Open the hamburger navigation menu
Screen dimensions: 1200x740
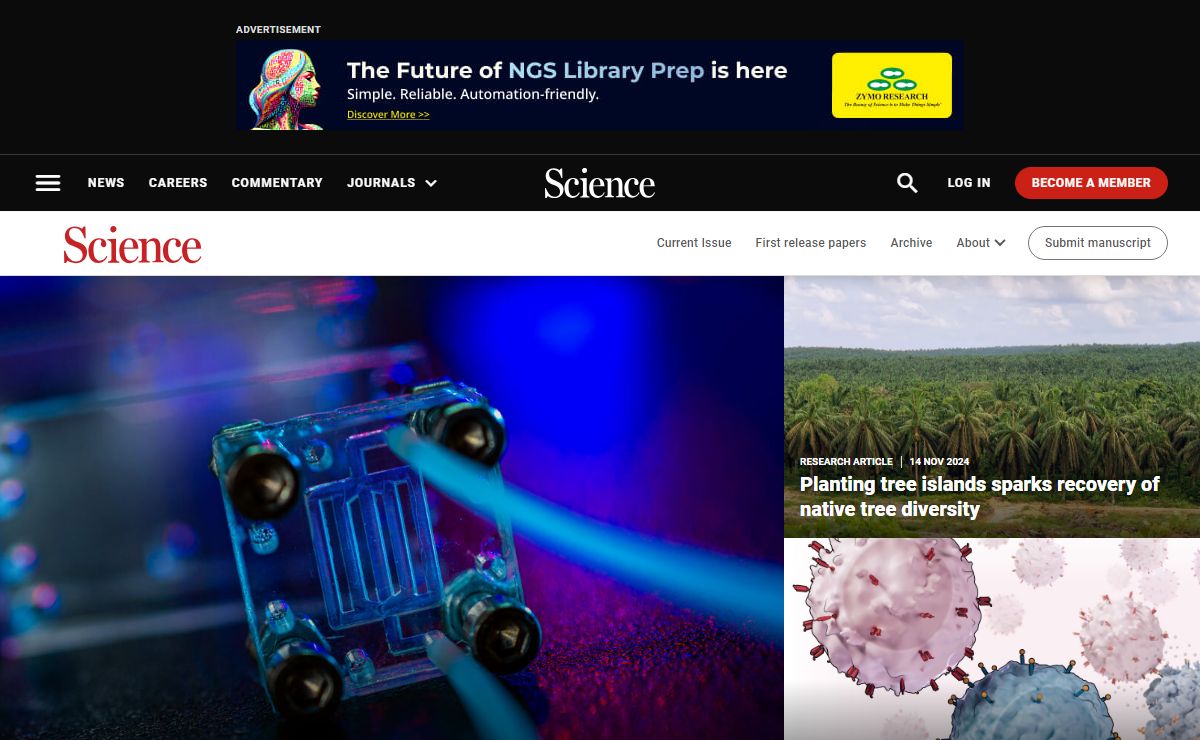pyautogui.click(x=48, y=183)
